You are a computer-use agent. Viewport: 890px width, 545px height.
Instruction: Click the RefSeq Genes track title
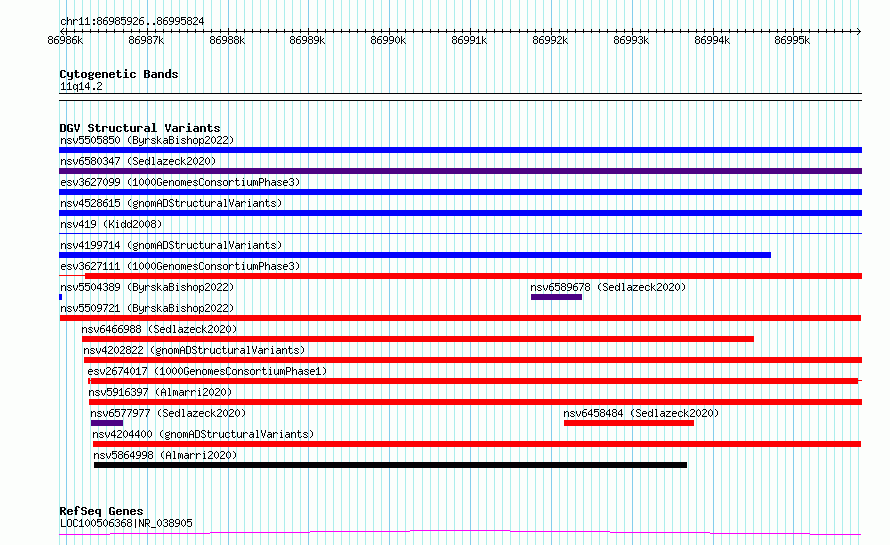(101, 511)
